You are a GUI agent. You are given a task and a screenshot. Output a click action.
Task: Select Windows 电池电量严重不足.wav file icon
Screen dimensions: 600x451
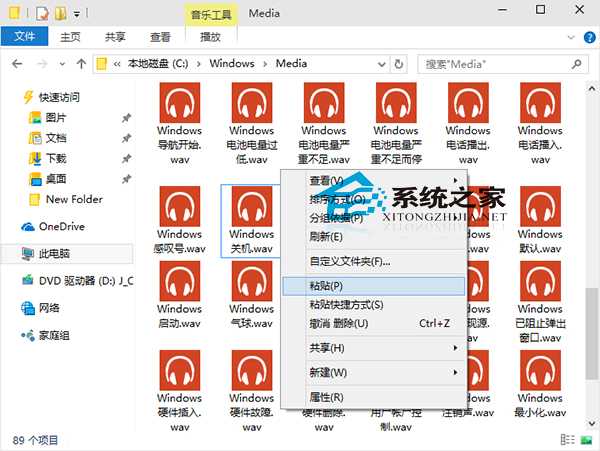pos(324,103)
